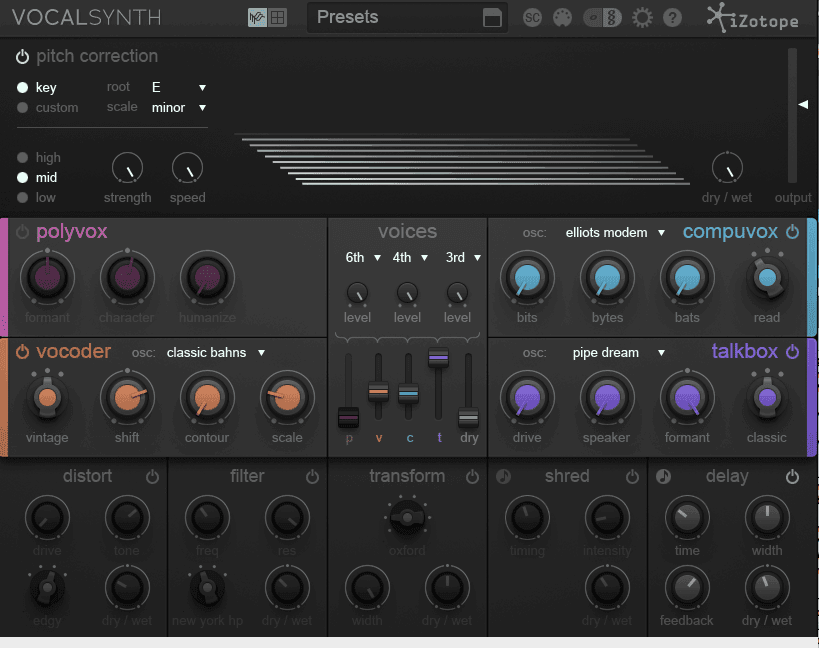Select the mid range radio button

(22, 178)
